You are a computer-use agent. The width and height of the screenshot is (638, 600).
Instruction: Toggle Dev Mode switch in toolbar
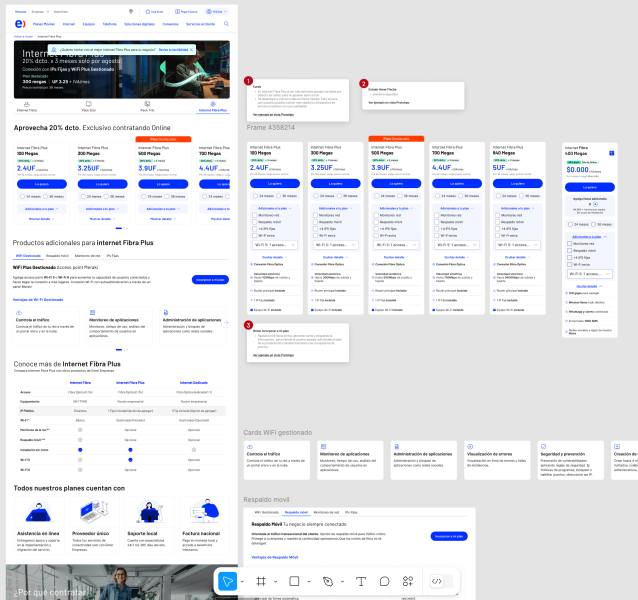pos(441,581)
